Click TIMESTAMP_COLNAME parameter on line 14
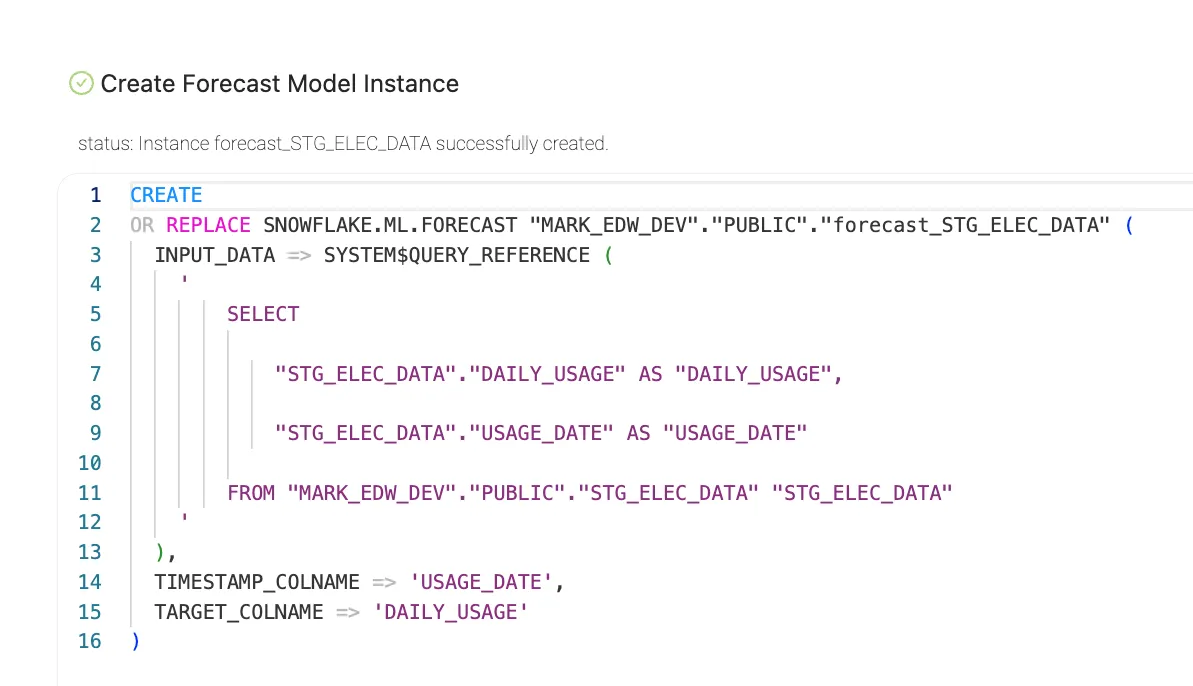The width and height of the screenshot is (1193, 686). pyautogui.click(x=257, y=583)
